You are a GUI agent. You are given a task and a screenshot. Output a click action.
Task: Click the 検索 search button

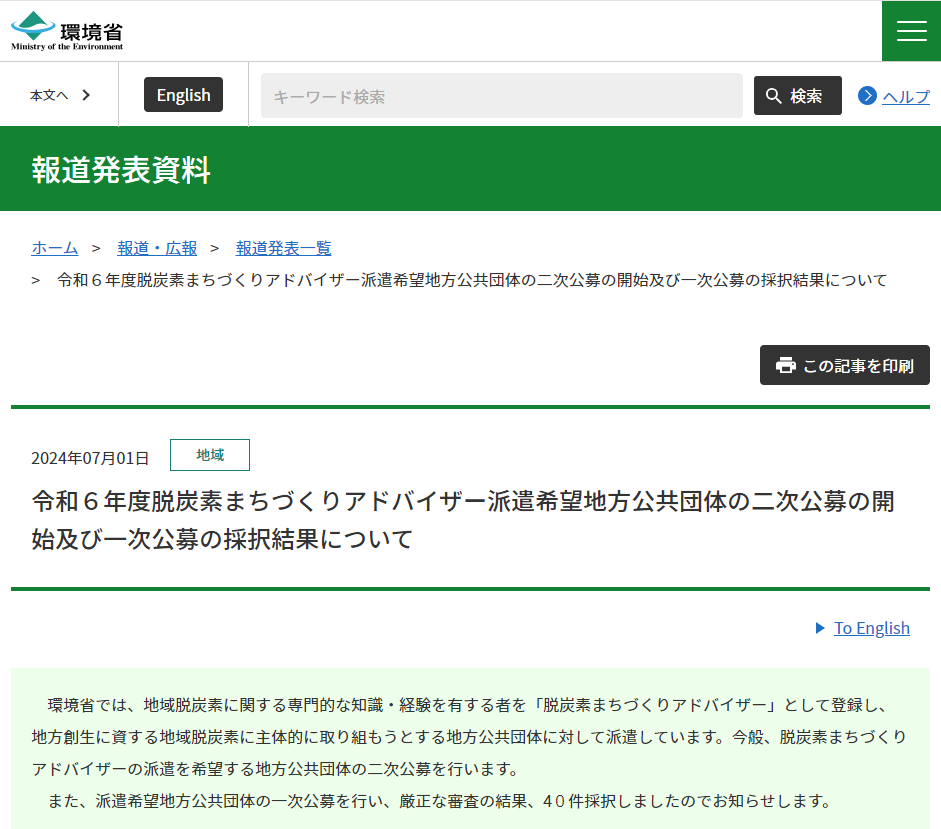tap(797, 94)
